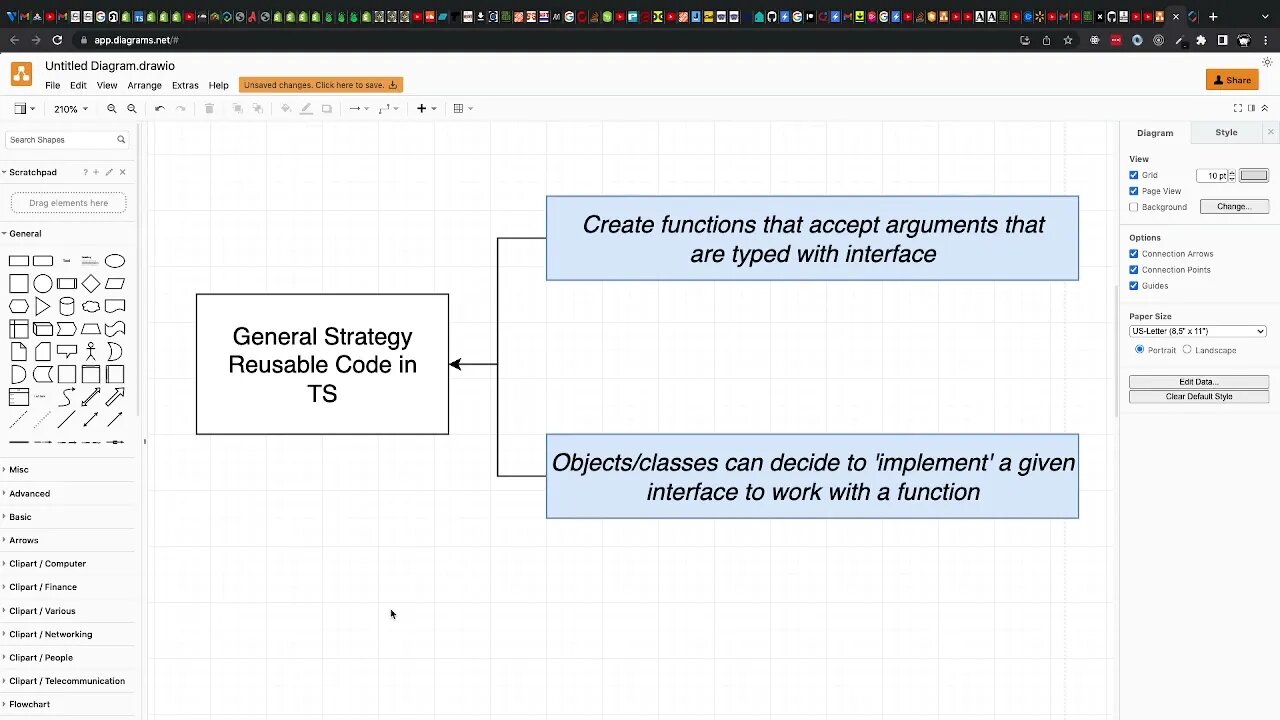
Task: Toggle fullscreen icon above the Format panel
Action: [x=1238, y=108]
